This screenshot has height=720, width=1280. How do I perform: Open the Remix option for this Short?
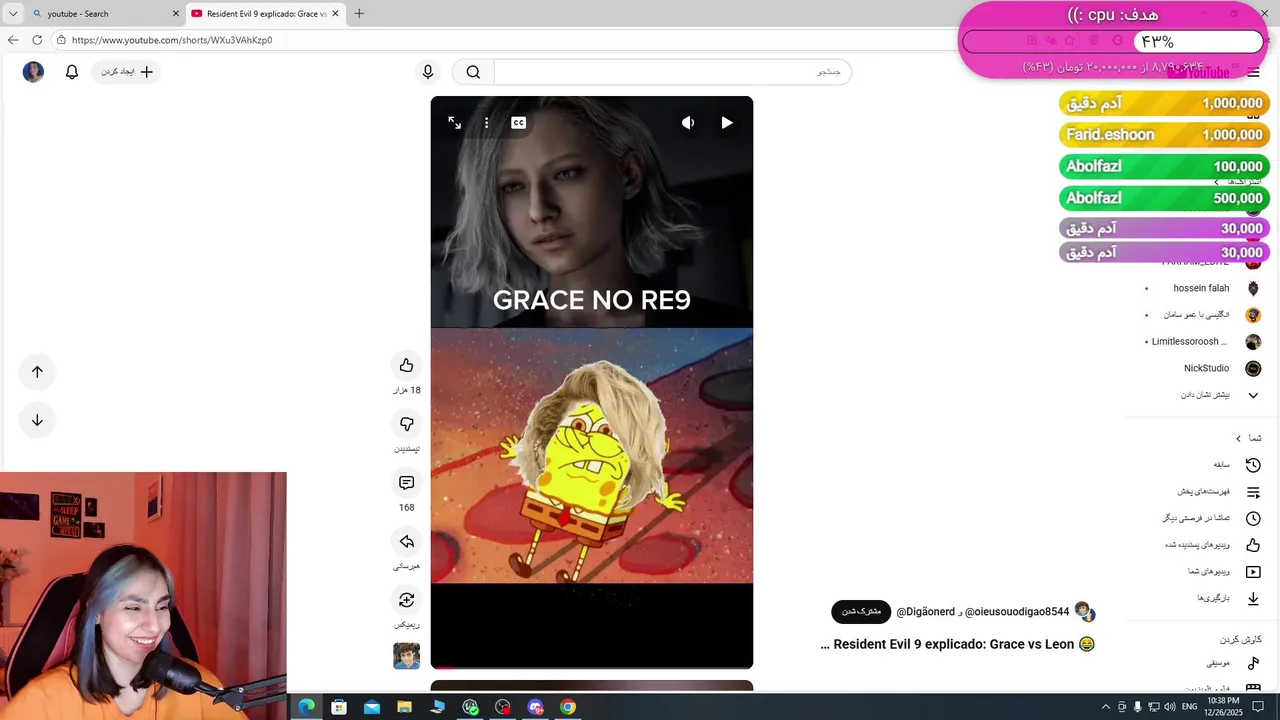coord(406,600)
